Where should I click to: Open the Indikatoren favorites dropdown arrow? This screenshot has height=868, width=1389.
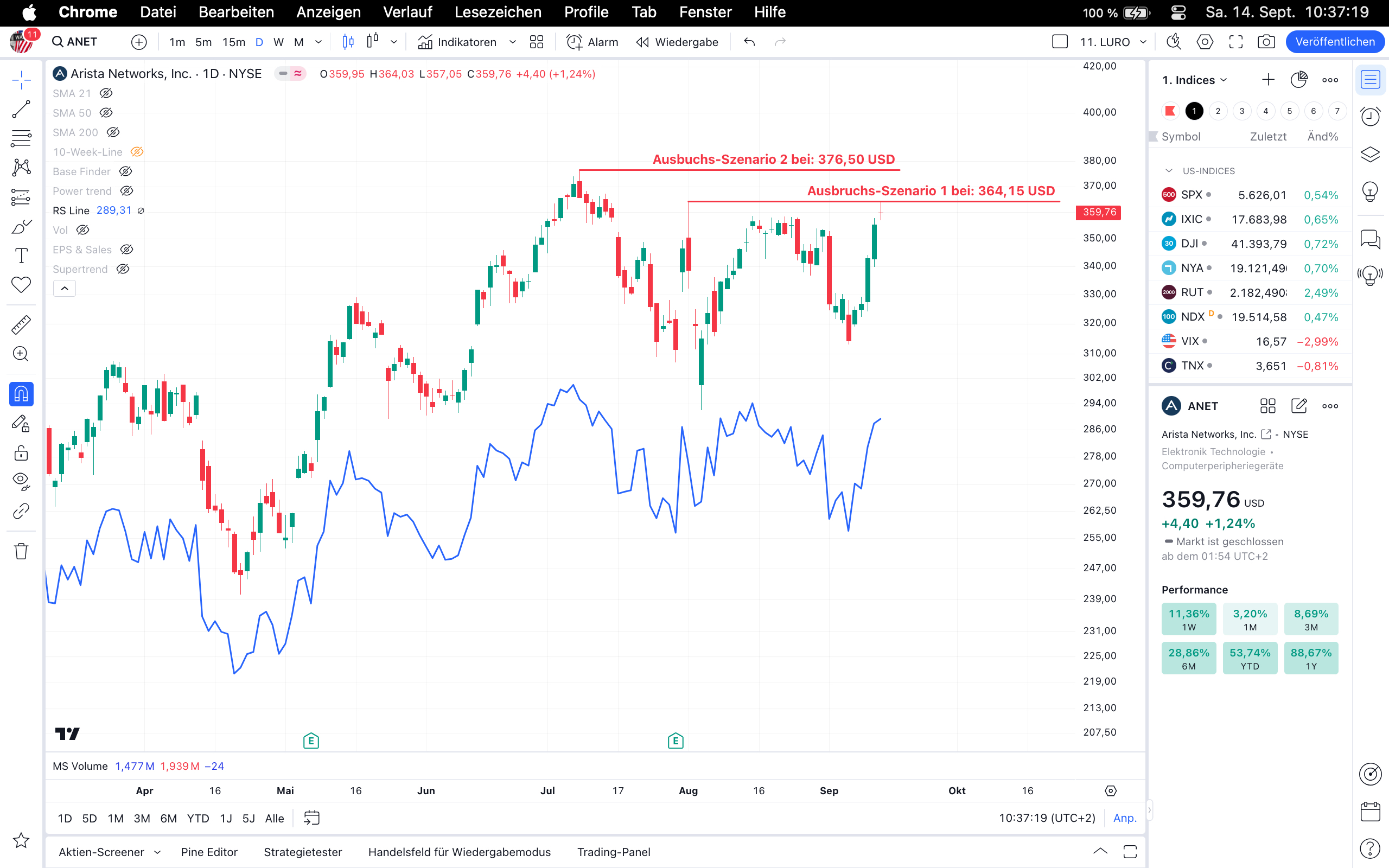[x=513, y=42]
